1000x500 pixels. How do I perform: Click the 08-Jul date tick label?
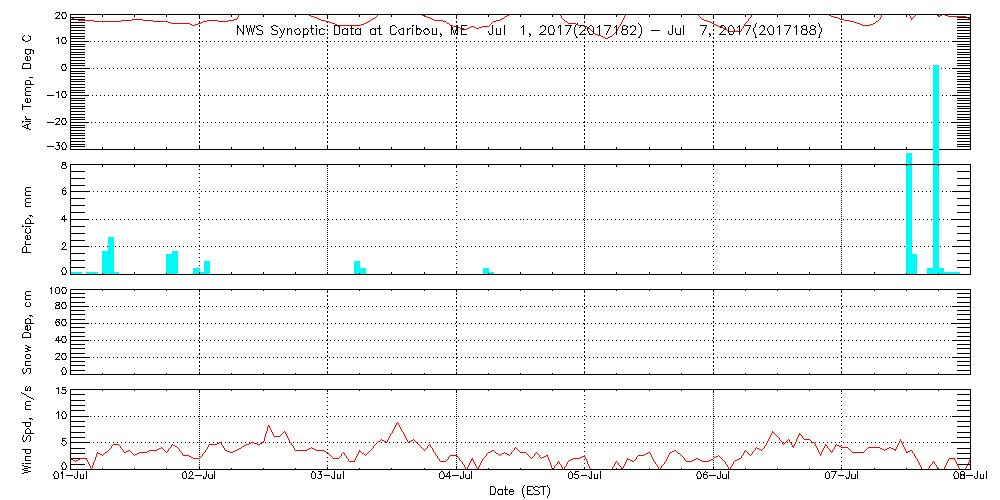point(968,478)
